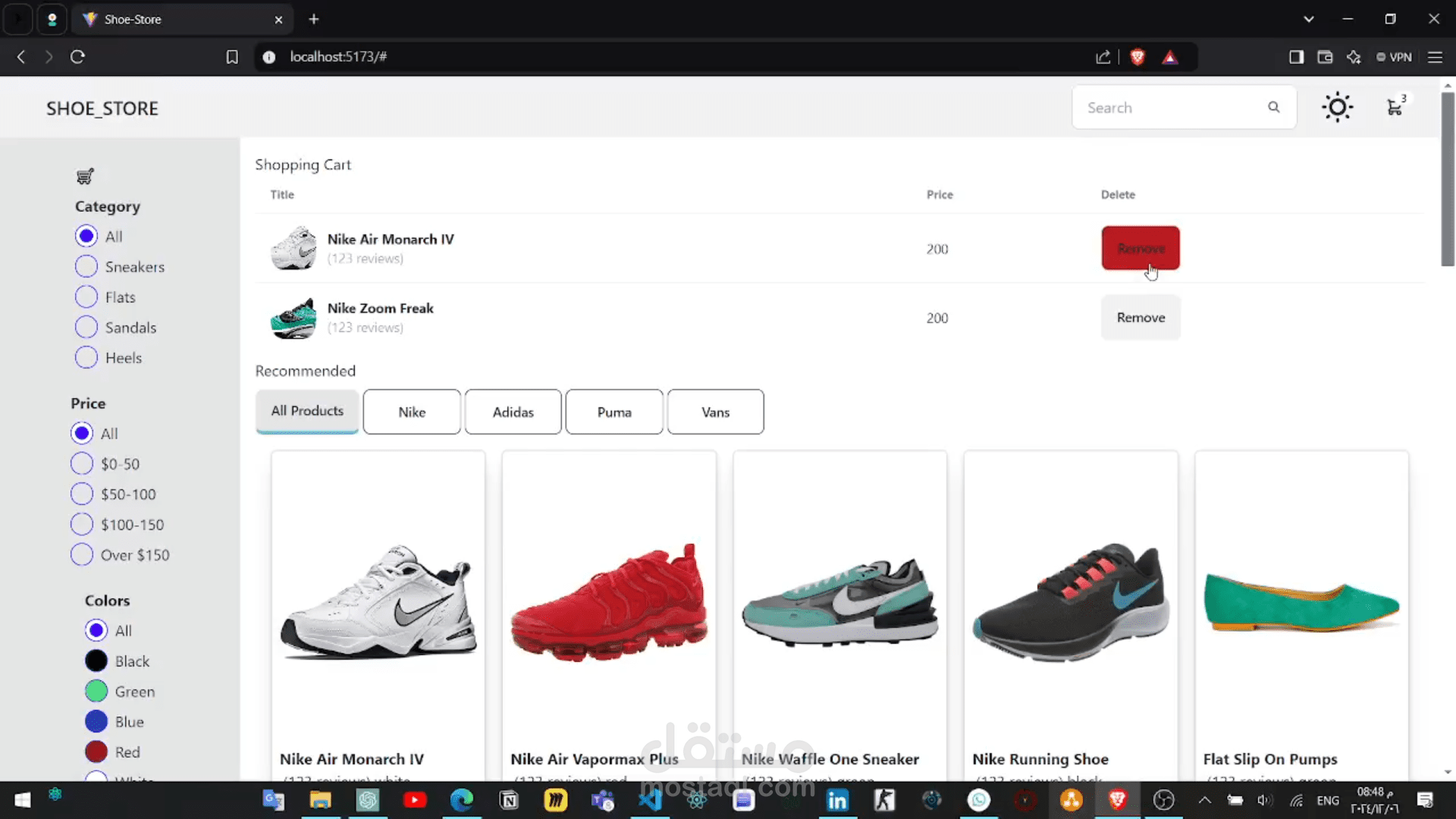Toggle the sun light/dark theme icon

1337,107
